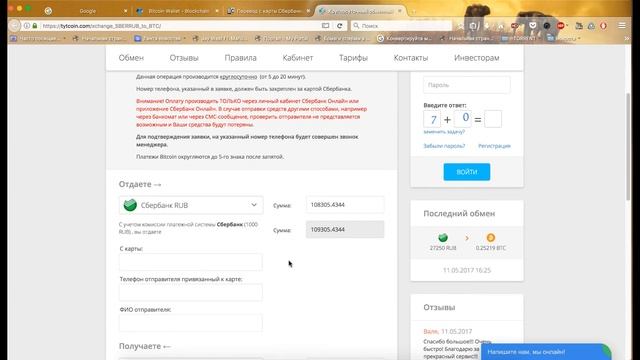The width and height of the screenshot is (640, 360).
Task: Open new tab with plus button
Action: [413, 11]
